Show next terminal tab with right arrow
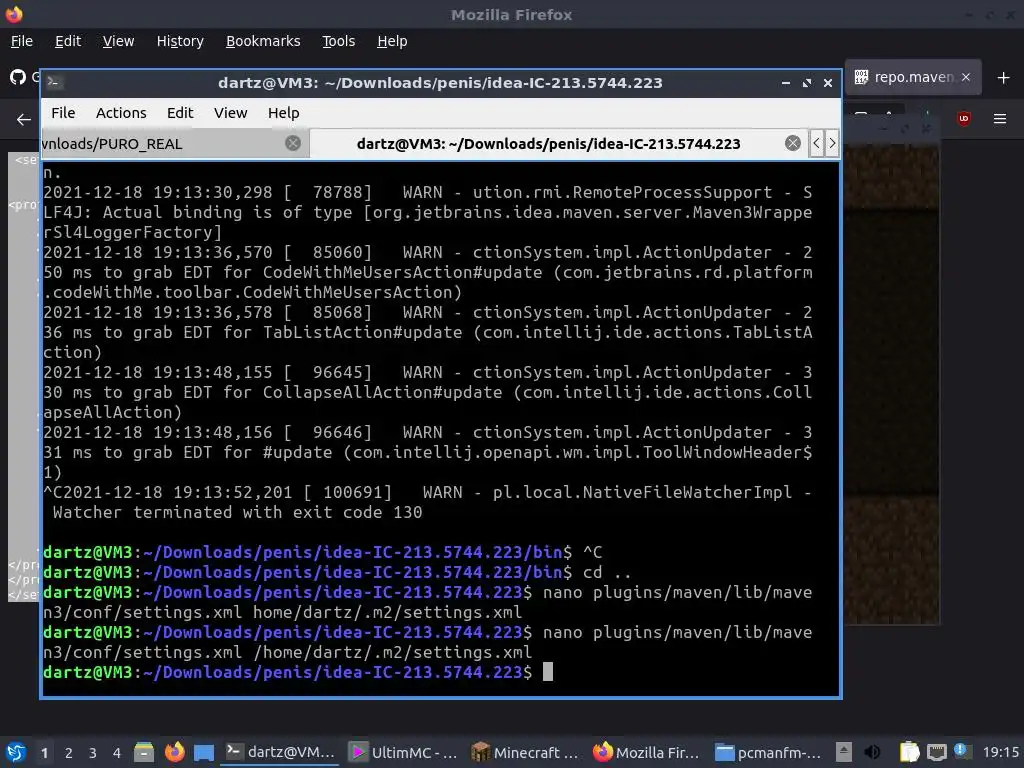1024x768 pixels. (832, 143)
